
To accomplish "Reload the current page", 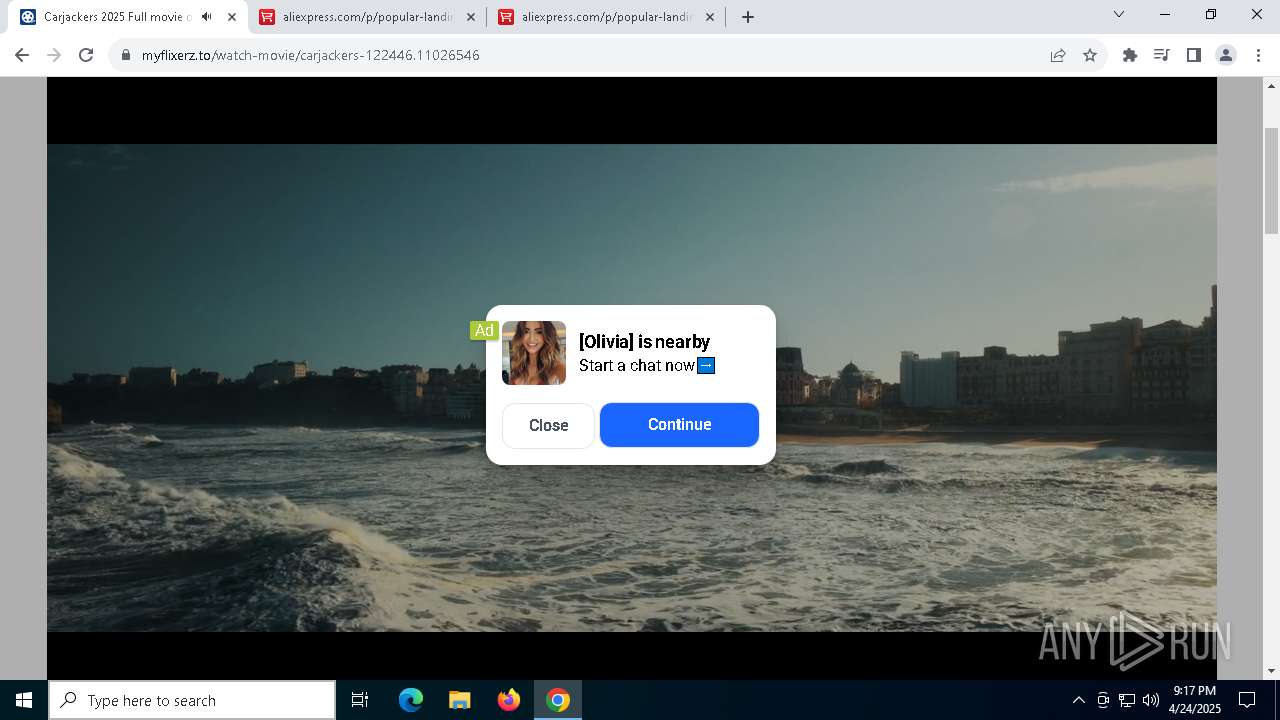I will [86, 55].
